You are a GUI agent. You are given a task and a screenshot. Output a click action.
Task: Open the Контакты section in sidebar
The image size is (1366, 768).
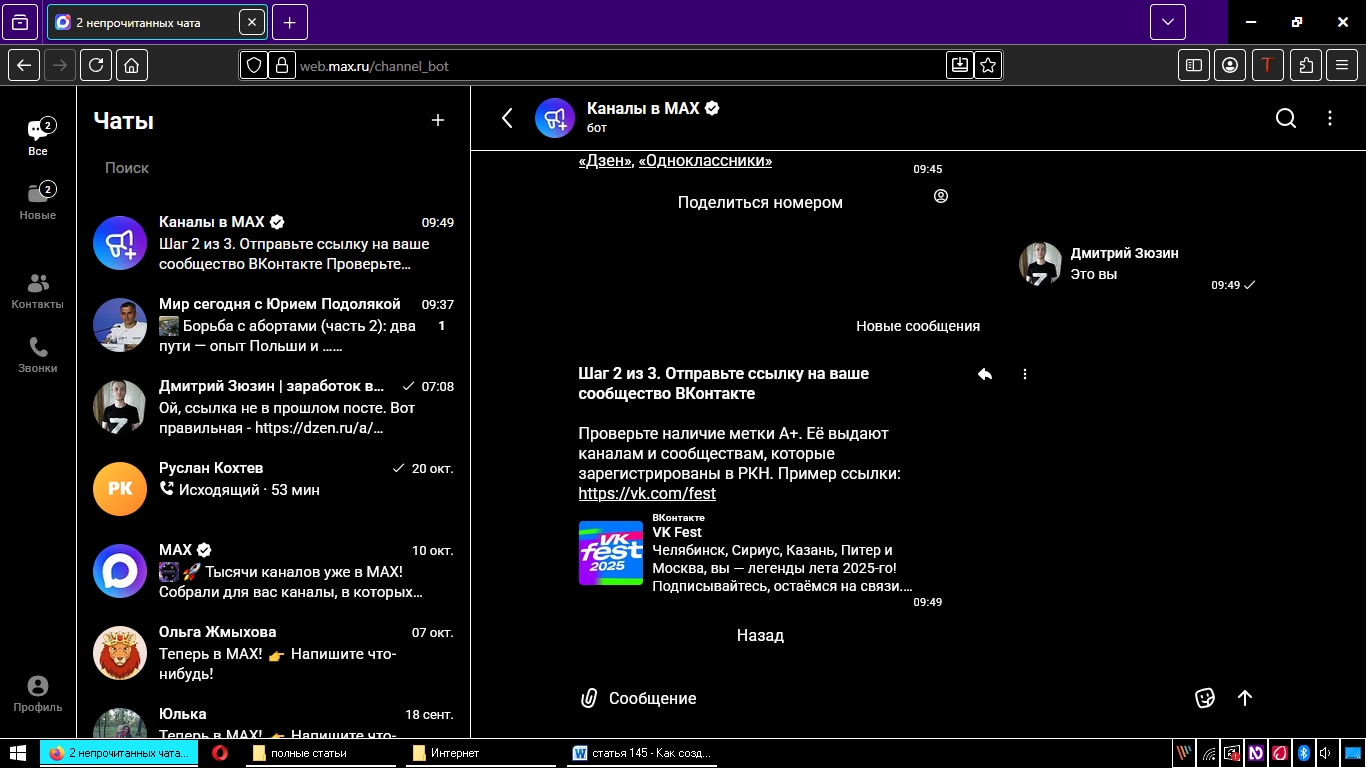(x=38, y=291)
